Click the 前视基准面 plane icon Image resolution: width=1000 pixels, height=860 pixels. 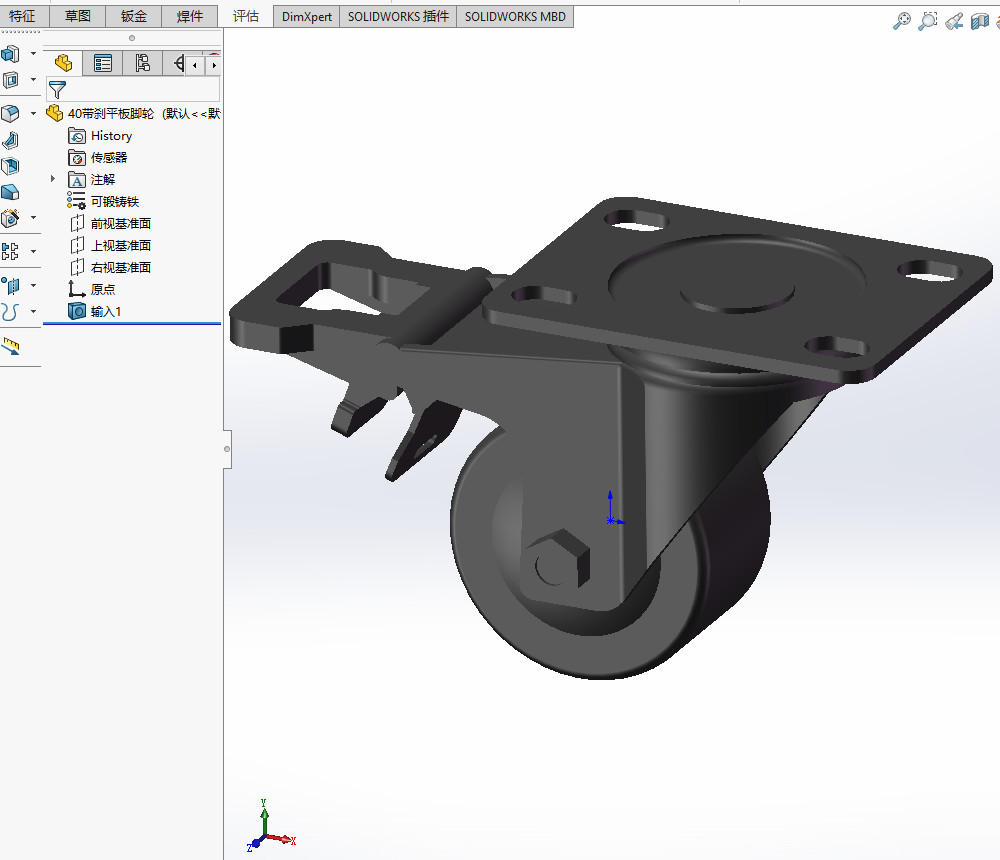pos(77,223)
